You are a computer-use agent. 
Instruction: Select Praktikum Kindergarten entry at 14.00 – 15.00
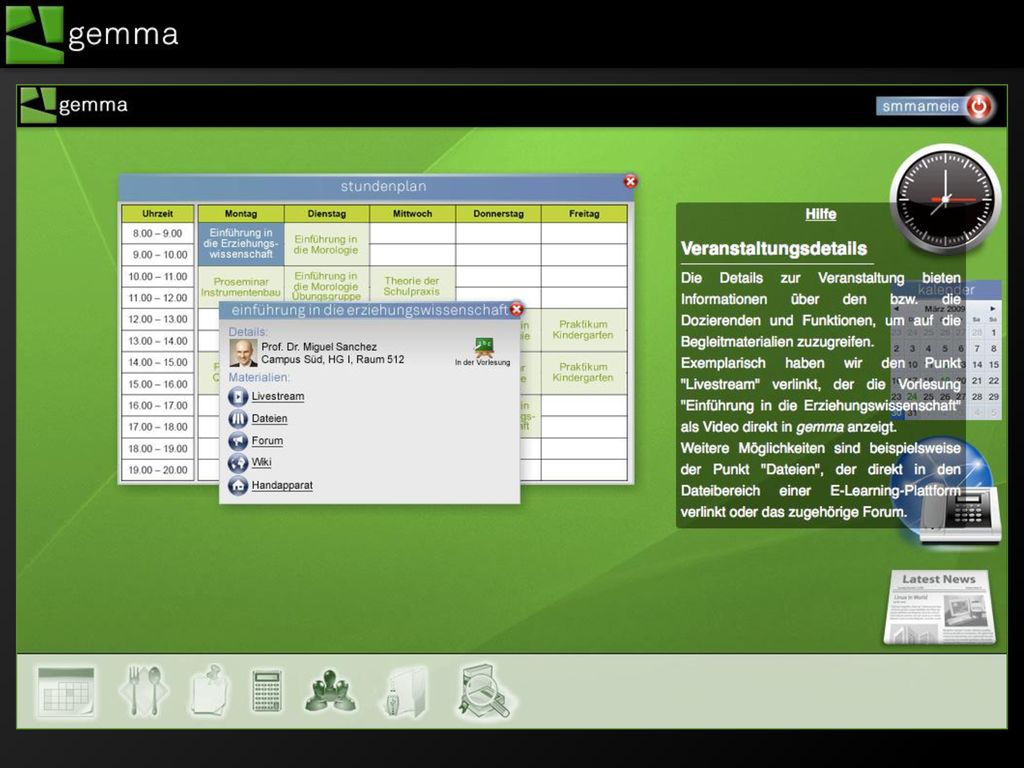point(583,372)
